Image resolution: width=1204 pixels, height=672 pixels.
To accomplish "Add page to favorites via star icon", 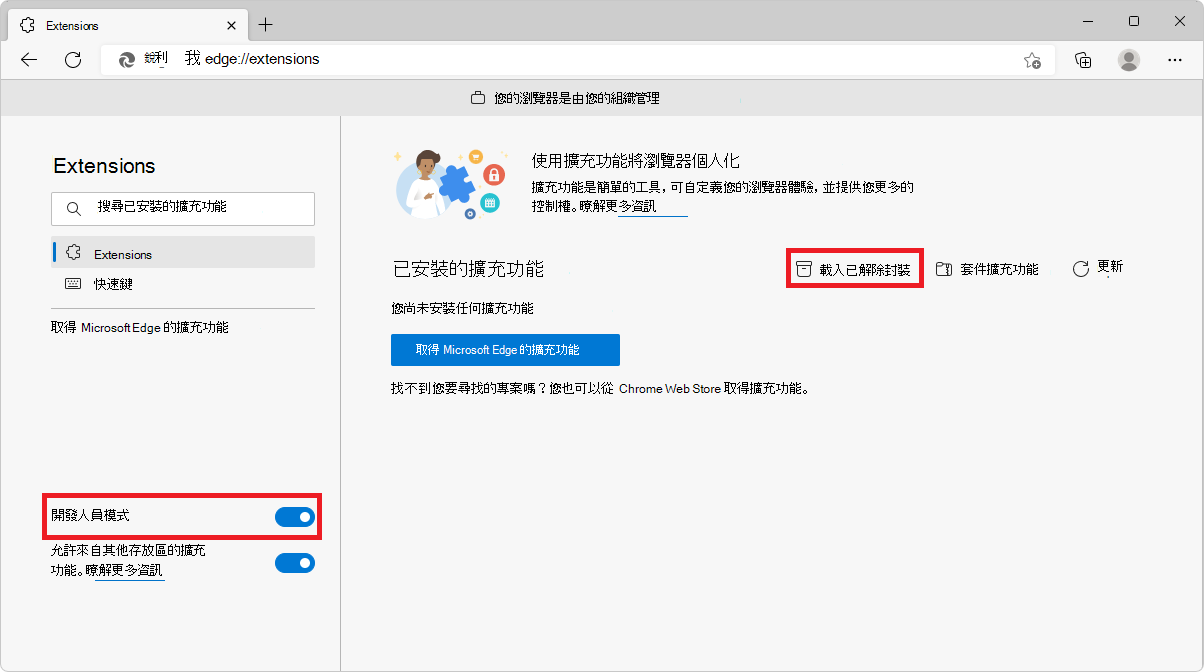I will pyautogui.click(x=1032, y=60).
